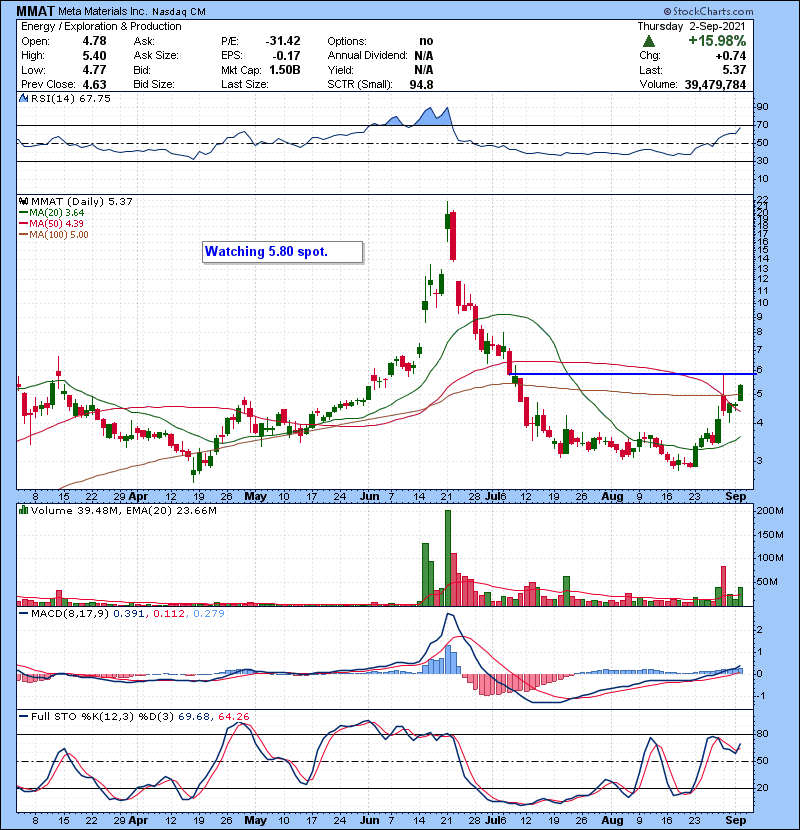
Task: Click the 150M label on volume axis
Action: coord(770,535)
